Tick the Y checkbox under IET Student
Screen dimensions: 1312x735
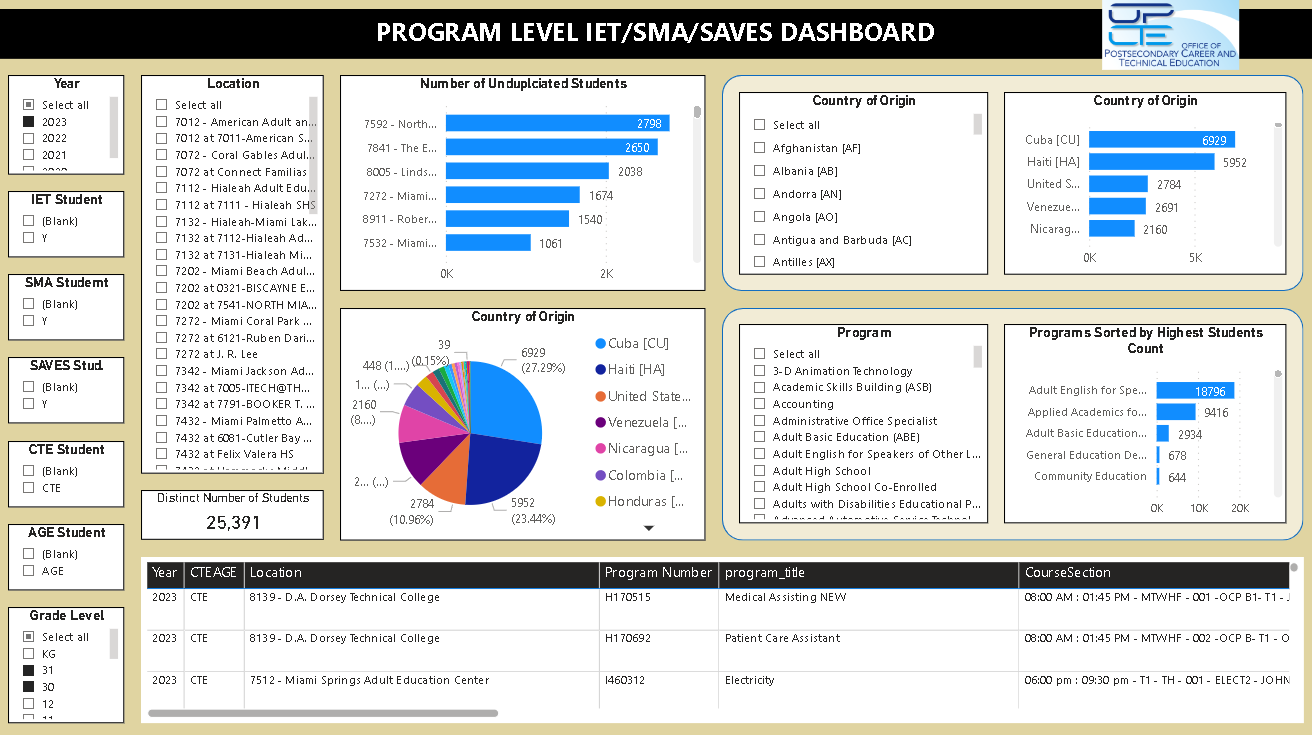(29, 238)
